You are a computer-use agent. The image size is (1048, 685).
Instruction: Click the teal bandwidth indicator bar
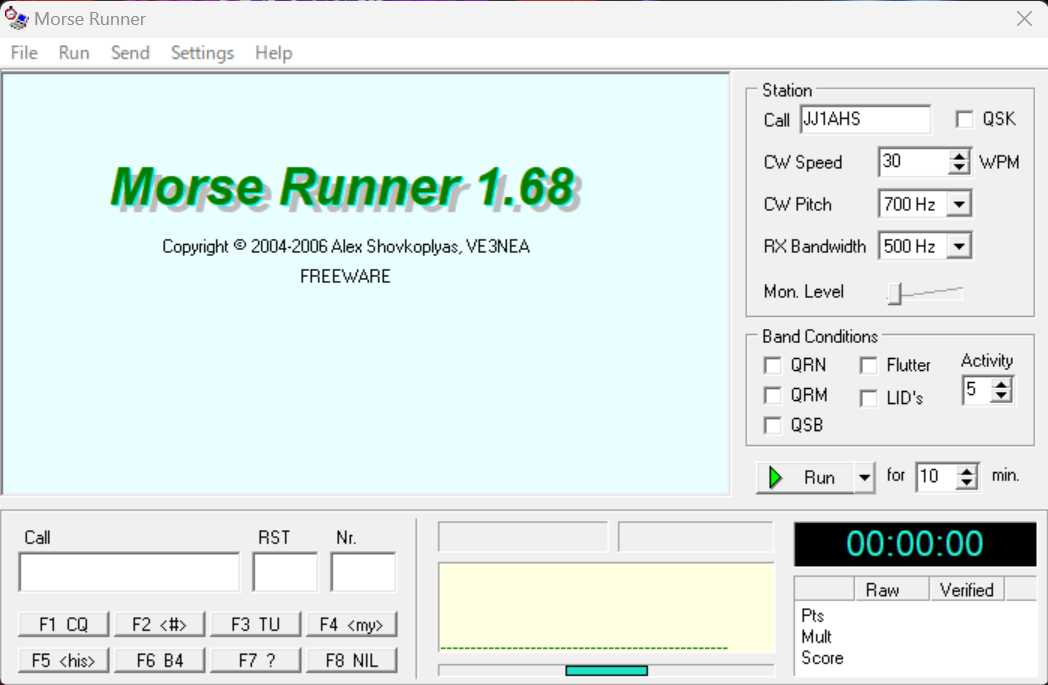pos(606,670)
